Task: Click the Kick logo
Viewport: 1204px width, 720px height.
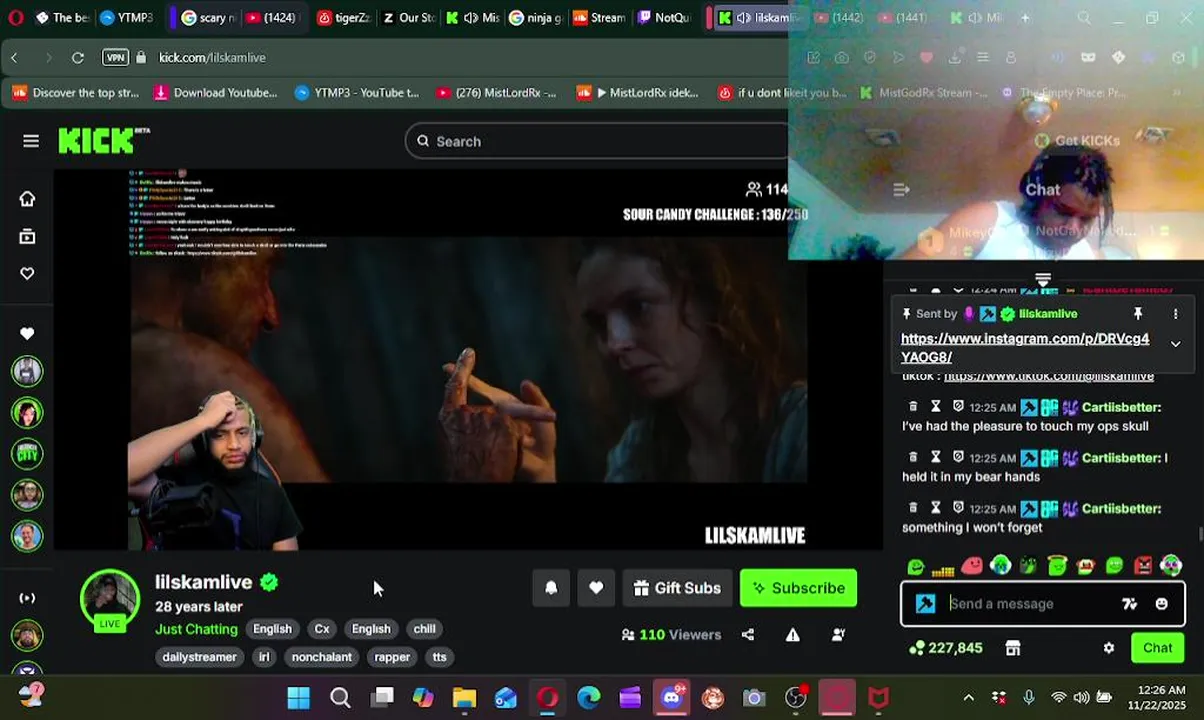Action: pyautogui.click(x=104, y=141)
